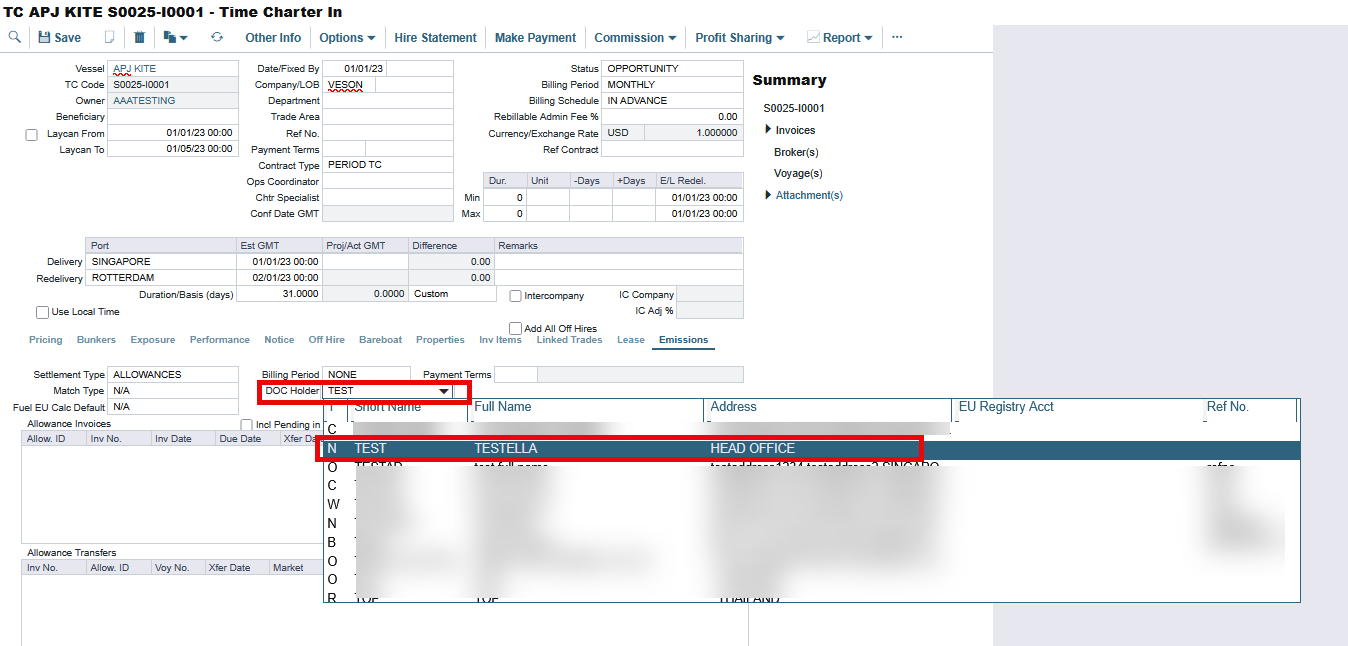Open the Report chart icon menu
The height and width of the screenshot is (646, 1348).
pyautogui.click(x=839, y=37)
